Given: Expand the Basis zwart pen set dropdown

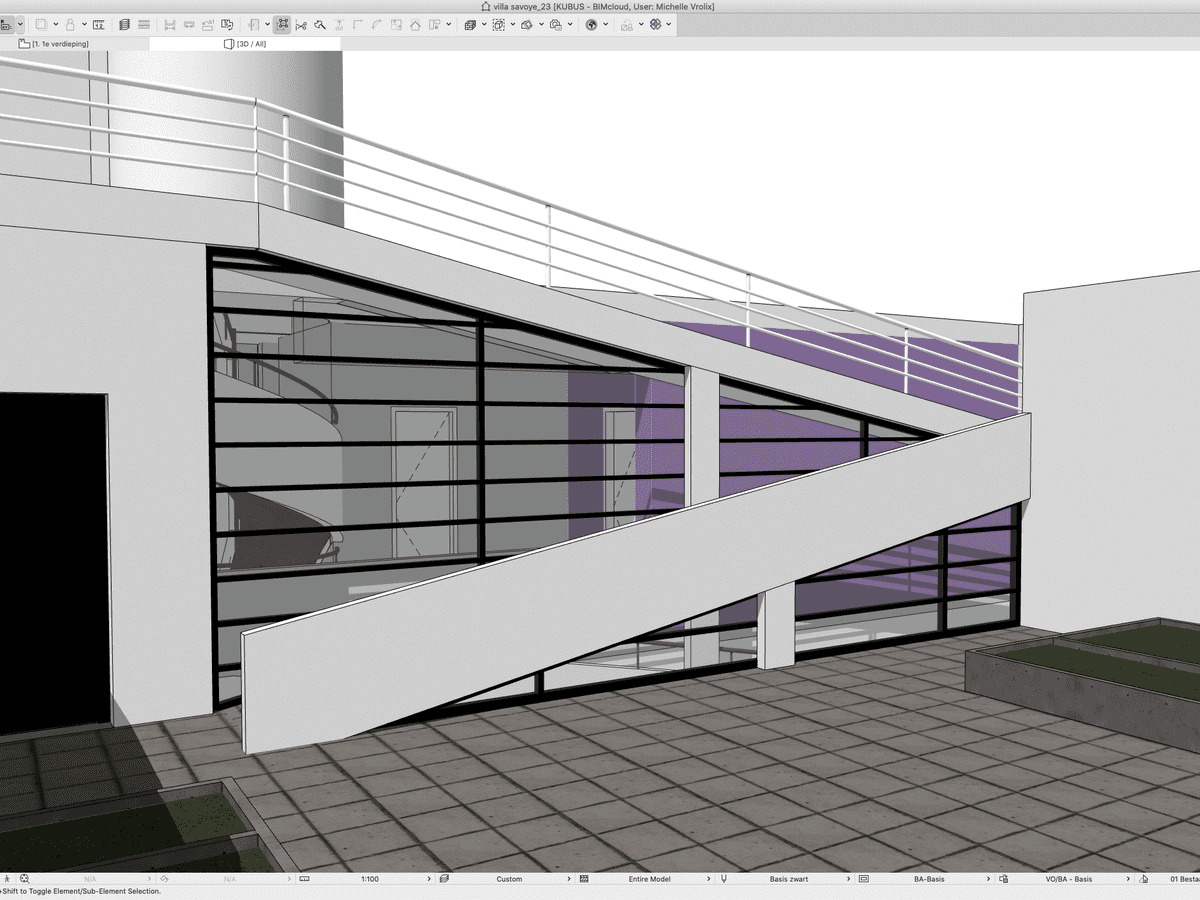Looking at the screenshot, I should point(789,879).
